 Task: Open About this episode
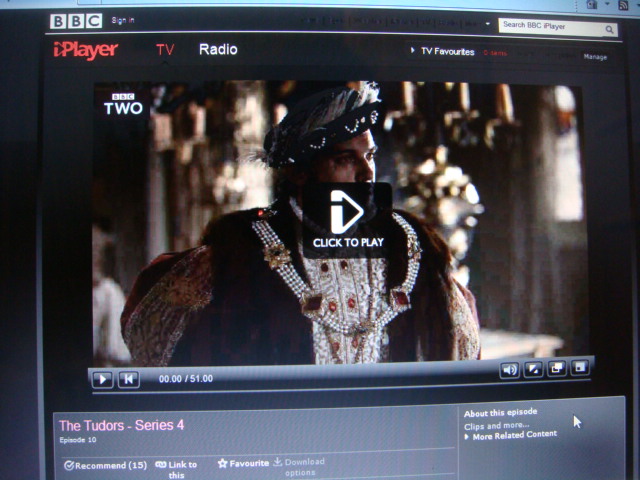click(x=500, y=413)
